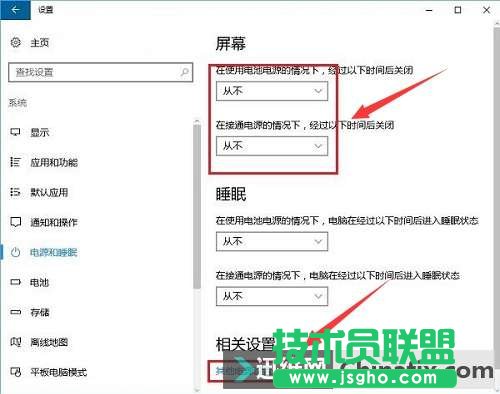Select 平板电脑模式 in the sidebar

point(59,372)
